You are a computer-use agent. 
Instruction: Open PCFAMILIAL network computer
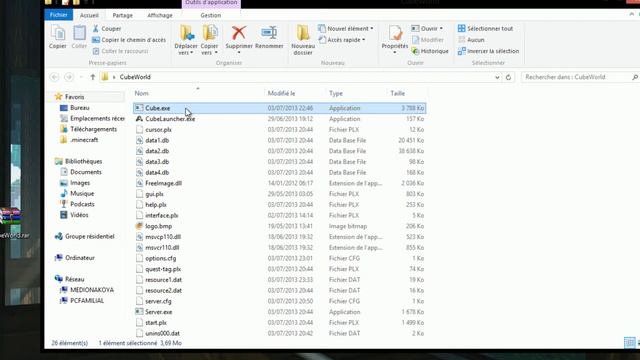[87, 300]
